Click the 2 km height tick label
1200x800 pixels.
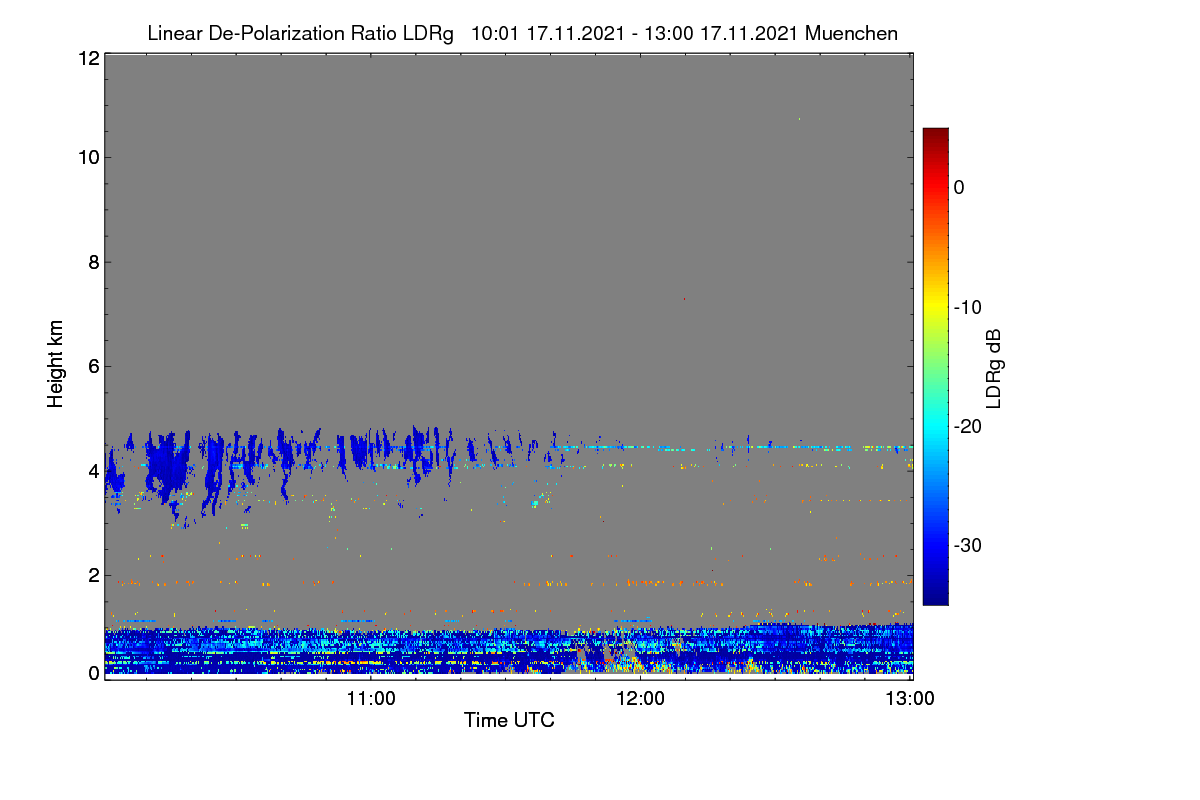94,574
